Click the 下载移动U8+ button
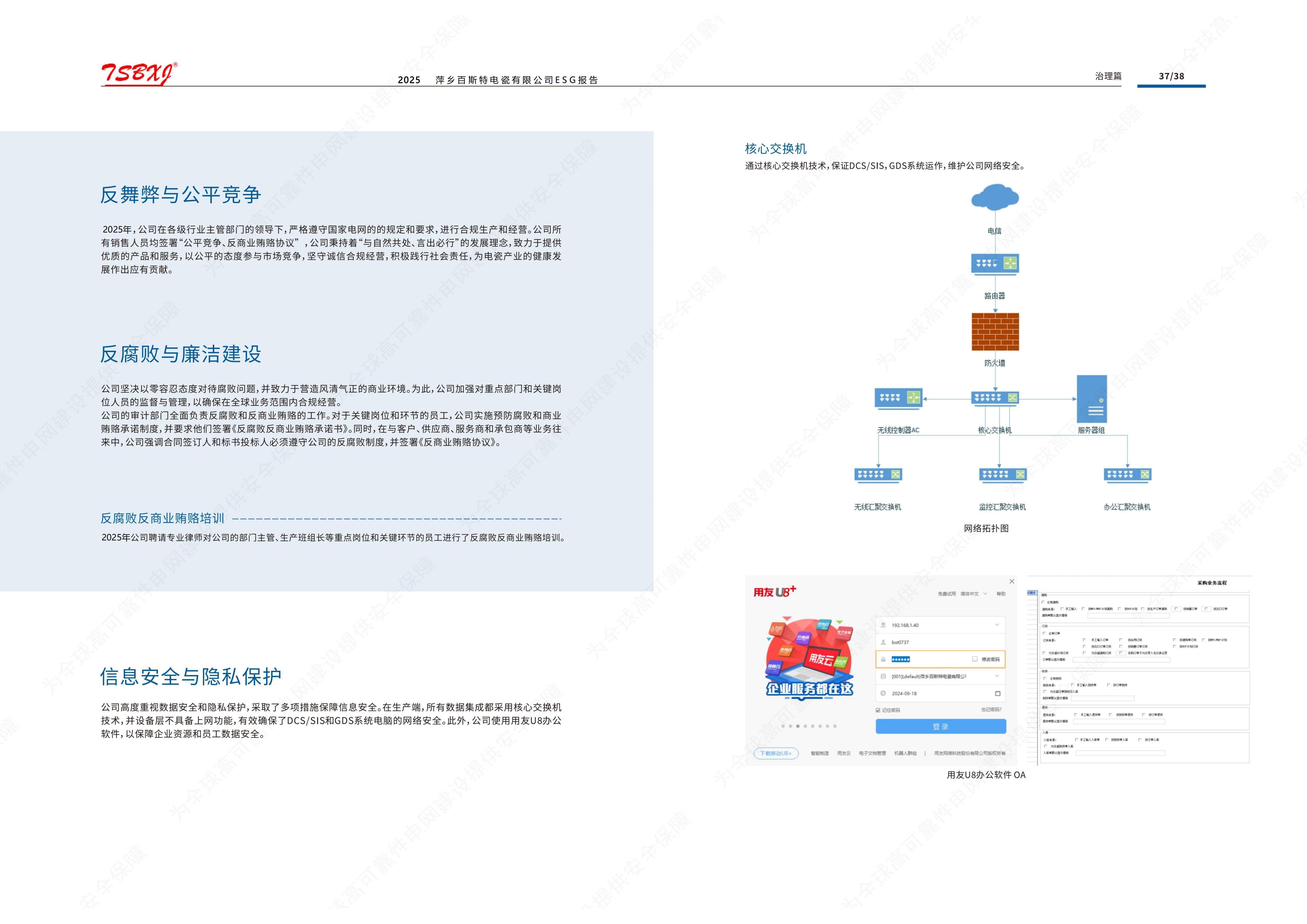The image size is (1307, 924). point(776,753)
